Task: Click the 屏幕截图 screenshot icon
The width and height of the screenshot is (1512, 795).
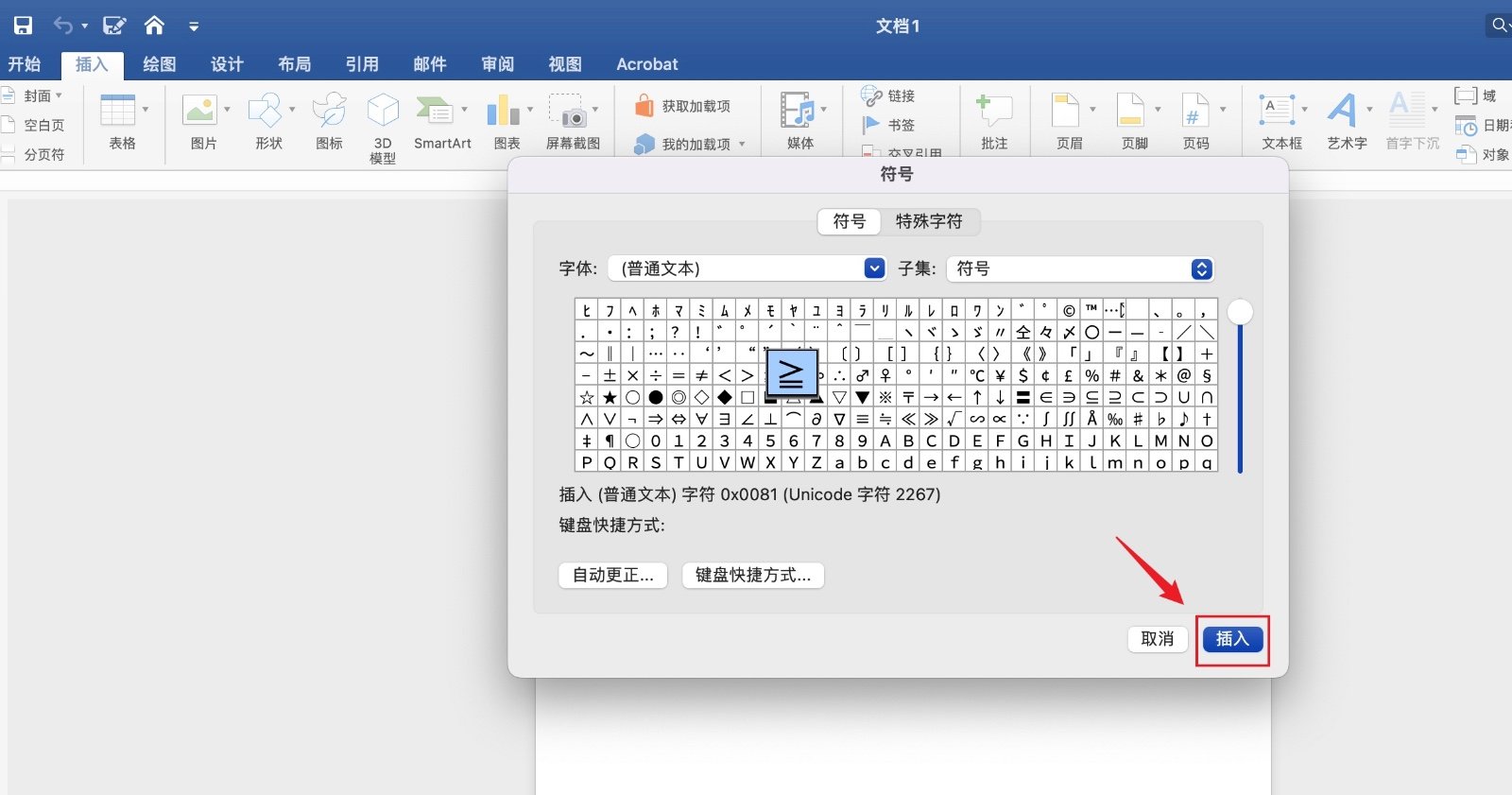Action: 568,110
